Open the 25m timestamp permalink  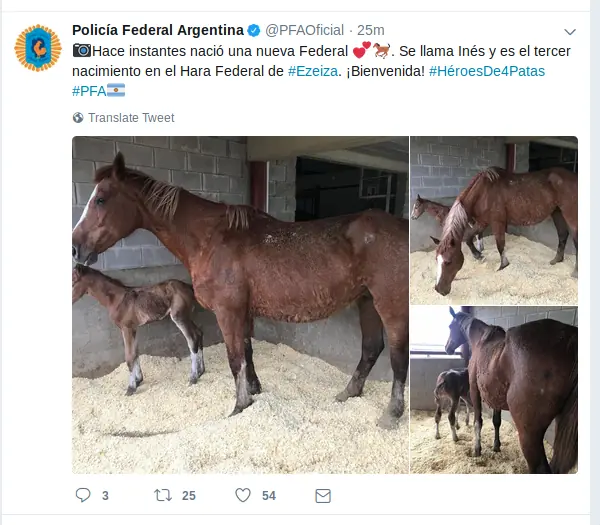click(x=371, y=30)
